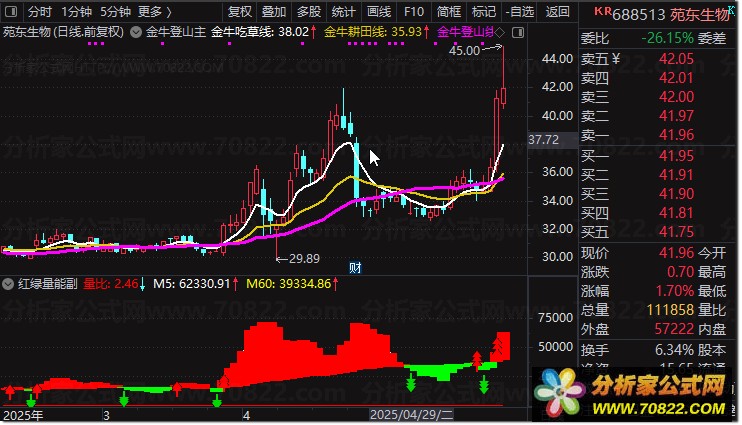Click the 叠加 overlay button

pos(274,11)
